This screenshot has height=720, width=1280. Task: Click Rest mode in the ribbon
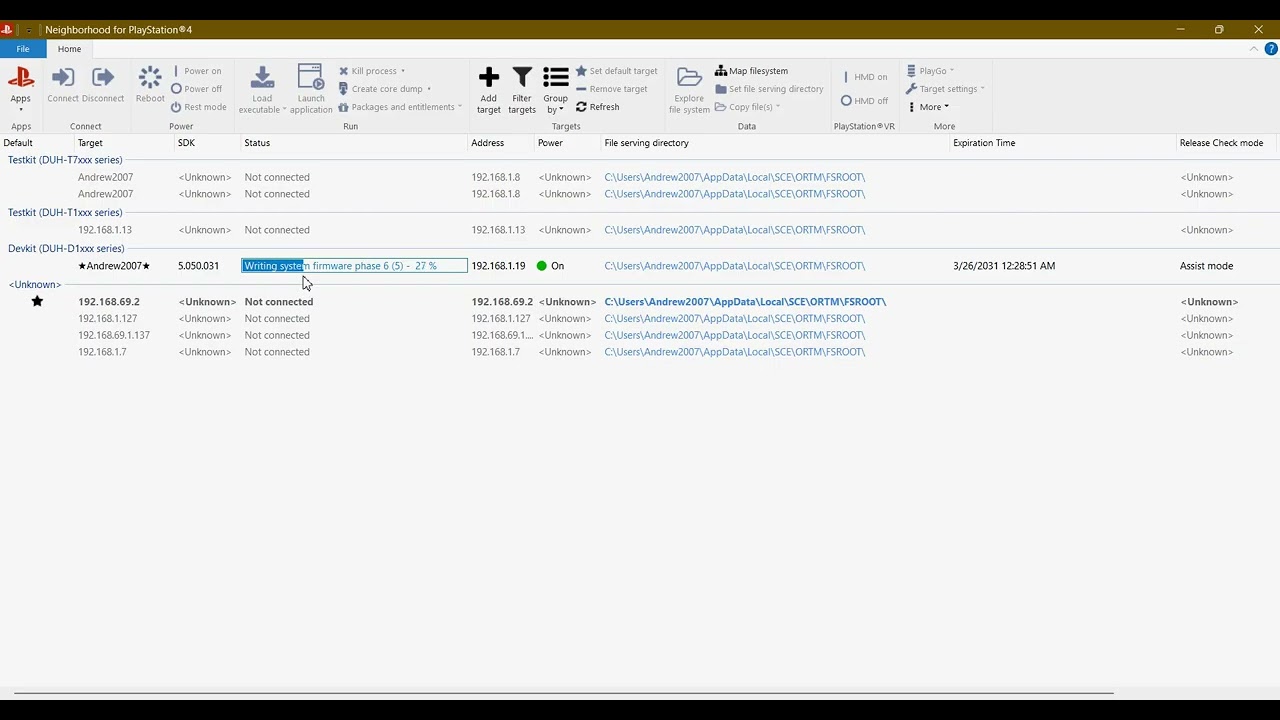198,107
